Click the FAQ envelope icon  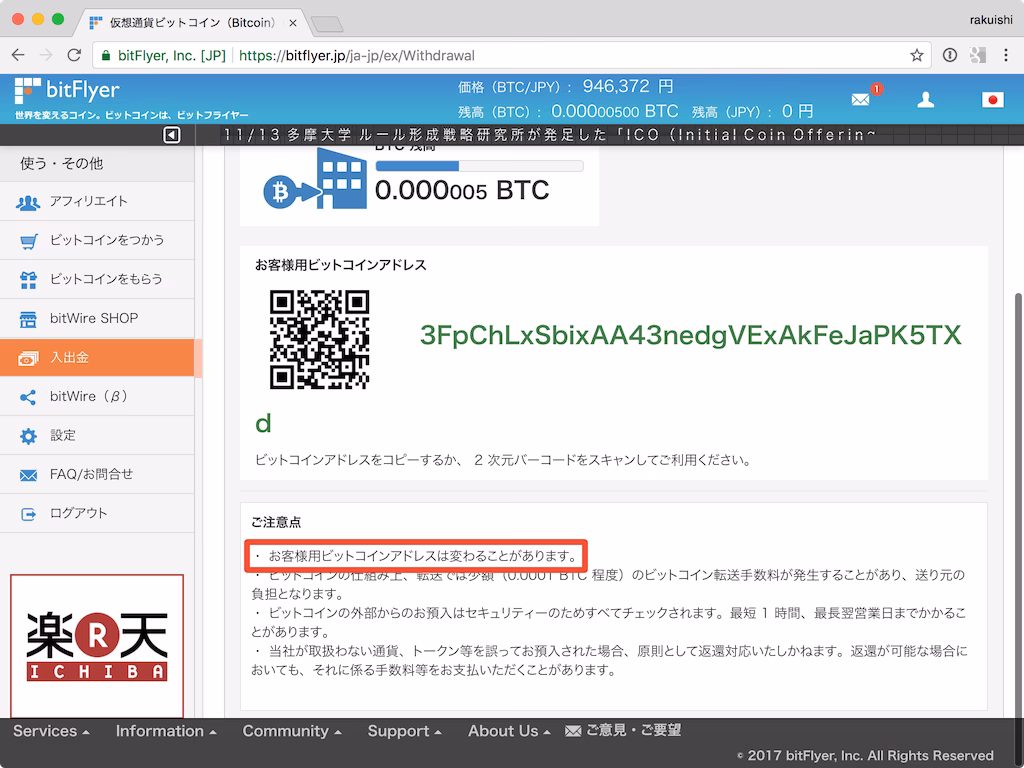(28, 475)
